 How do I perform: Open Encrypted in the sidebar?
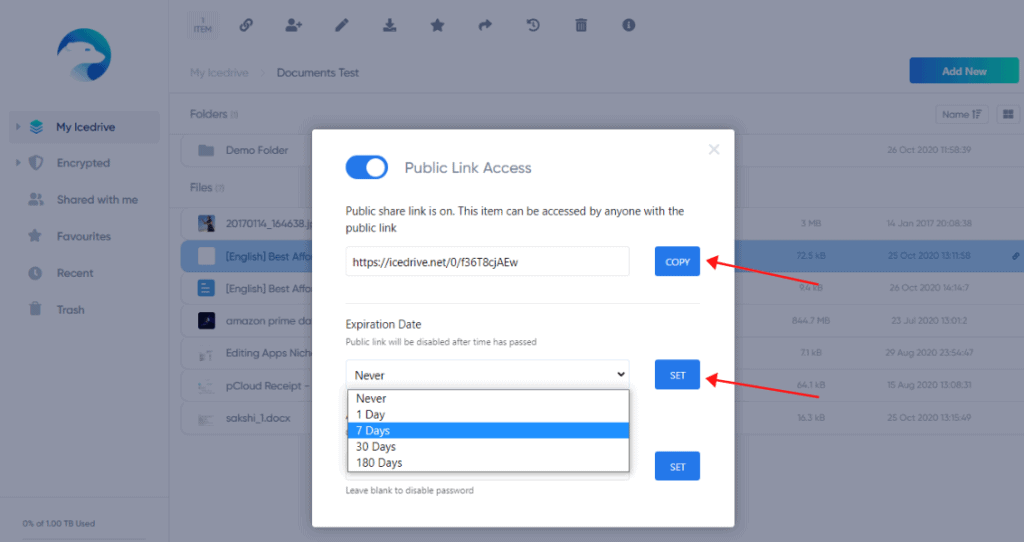(x=83, y=163)
